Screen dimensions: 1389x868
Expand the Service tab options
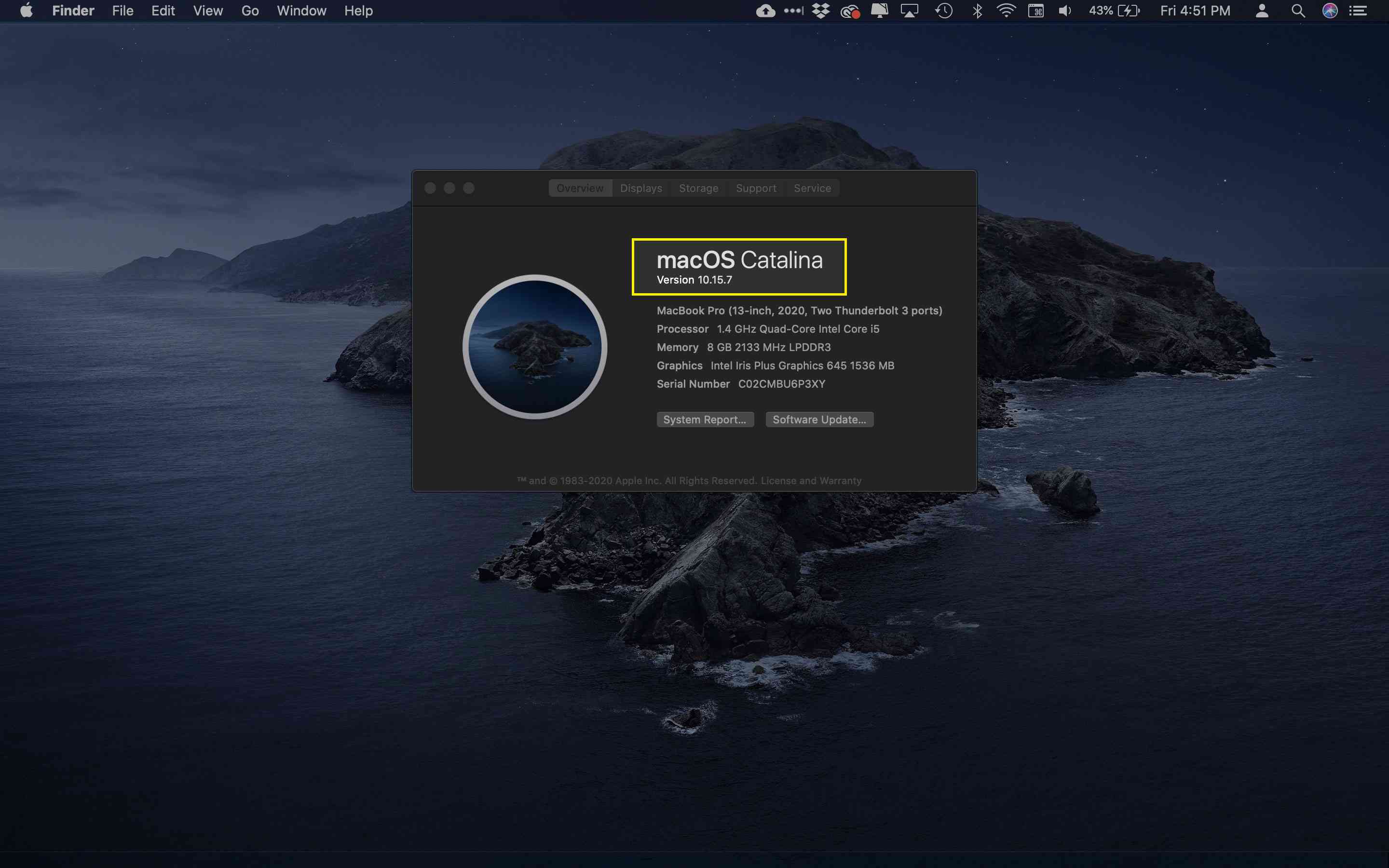812,188
